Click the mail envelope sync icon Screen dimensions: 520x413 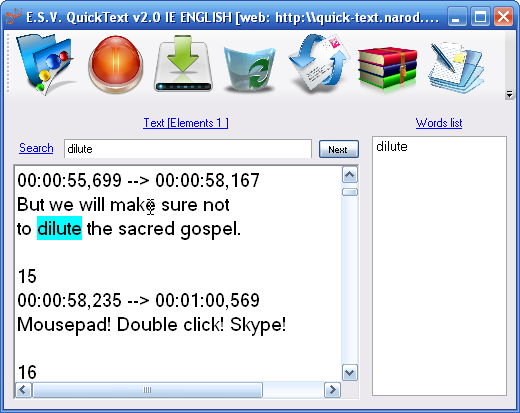coord(318,63)
